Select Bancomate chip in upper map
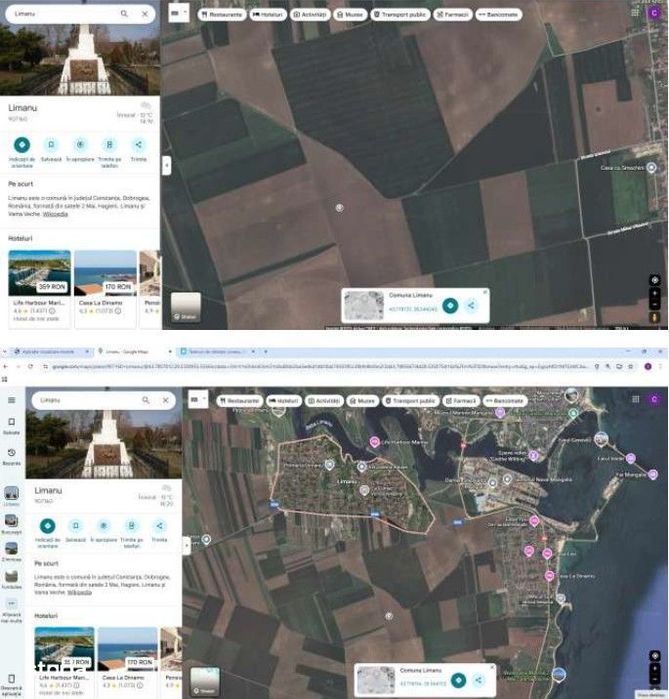Image resolution: width=669 pixels, height=699 pixels. (x=499, y=15)
